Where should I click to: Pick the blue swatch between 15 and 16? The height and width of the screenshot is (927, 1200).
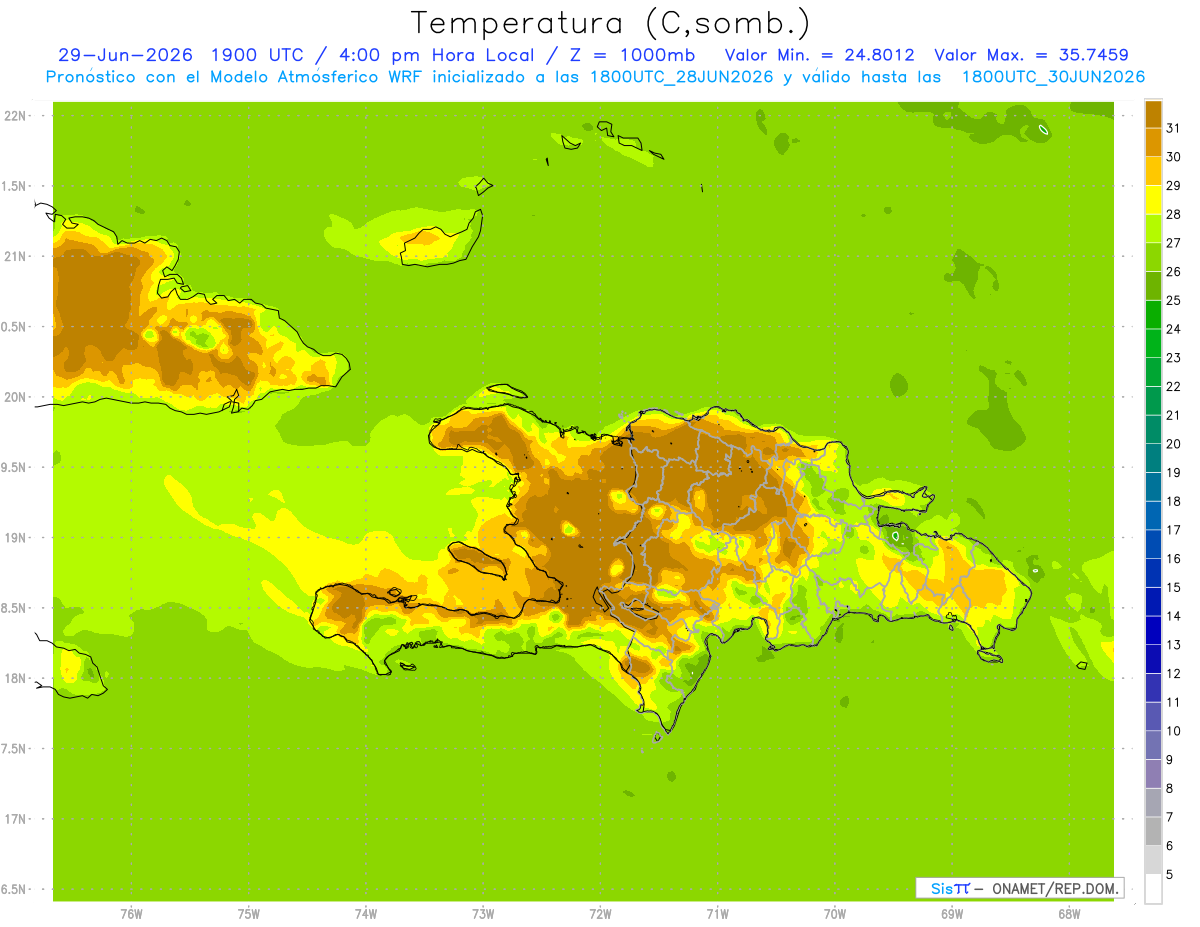coord(1153,572)
